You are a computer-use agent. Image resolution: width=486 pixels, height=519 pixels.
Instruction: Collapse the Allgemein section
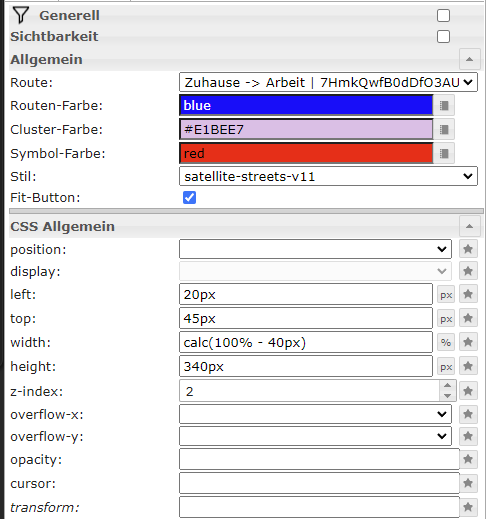point(470,59)
